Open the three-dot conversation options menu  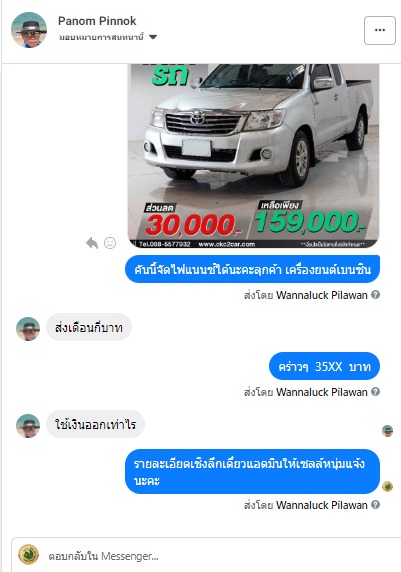point(379,30)
